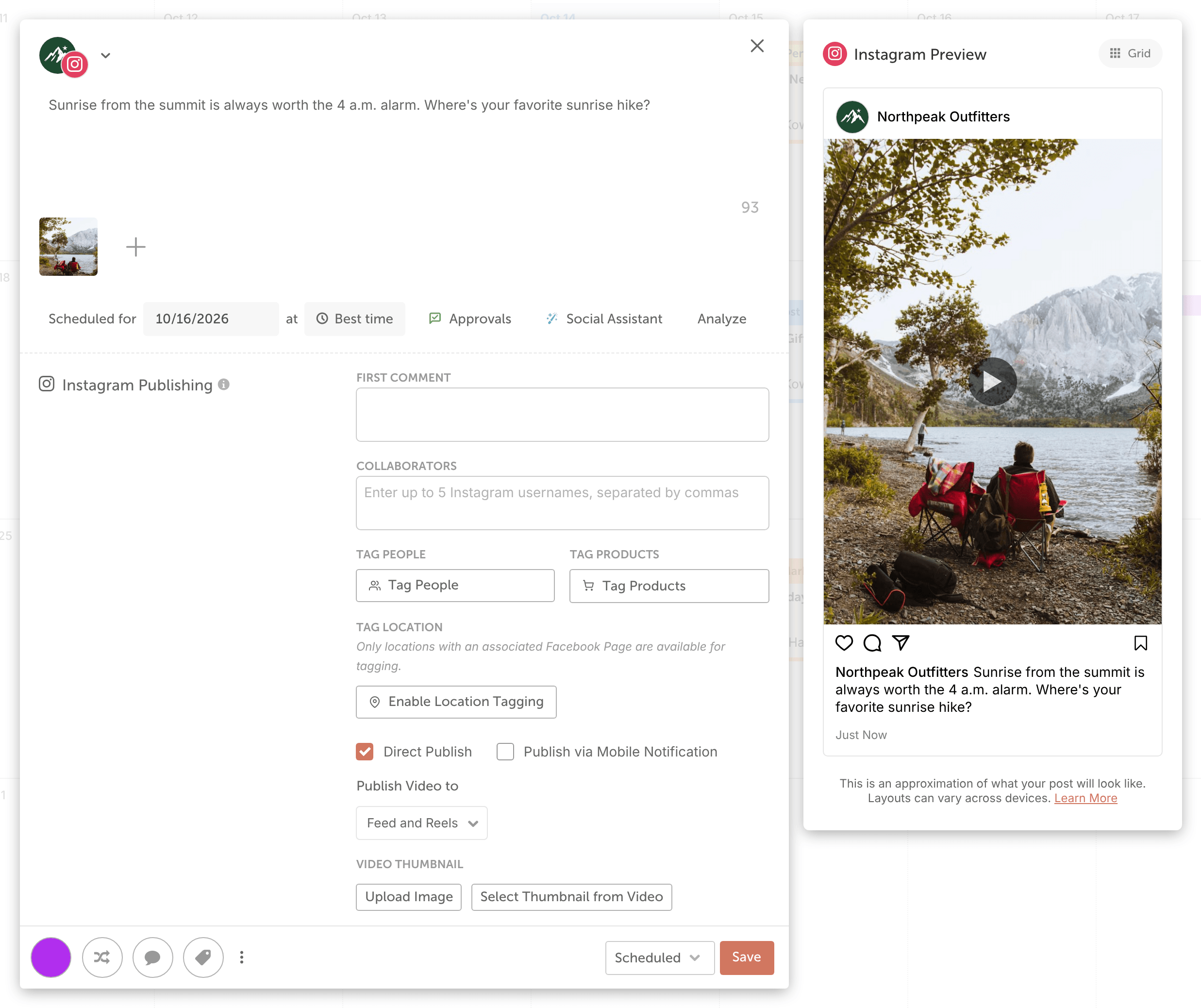Click the Instagram Publishing section heading

[137, 385]
